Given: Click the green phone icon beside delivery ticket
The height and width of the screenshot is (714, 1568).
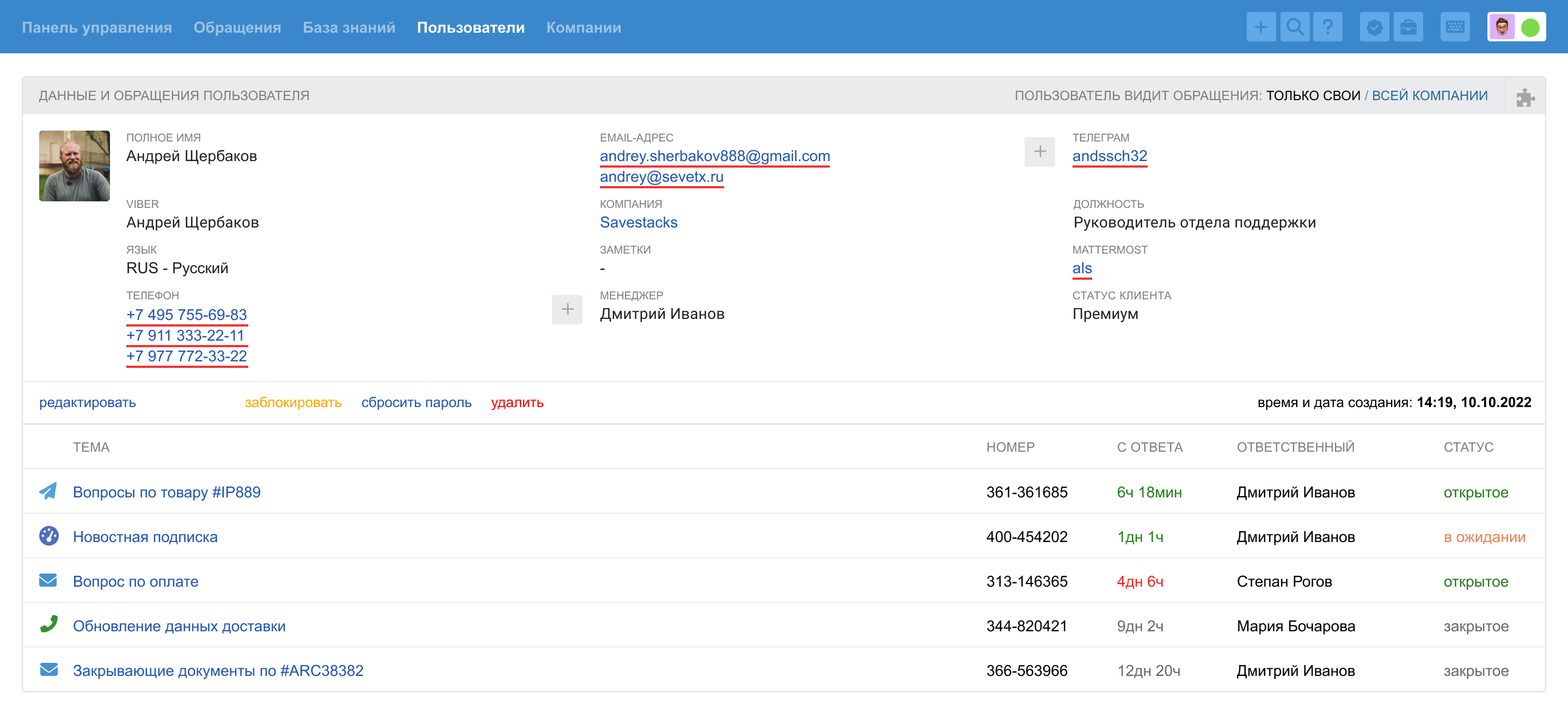Looking at the screenshot, I should click(48, 625).
